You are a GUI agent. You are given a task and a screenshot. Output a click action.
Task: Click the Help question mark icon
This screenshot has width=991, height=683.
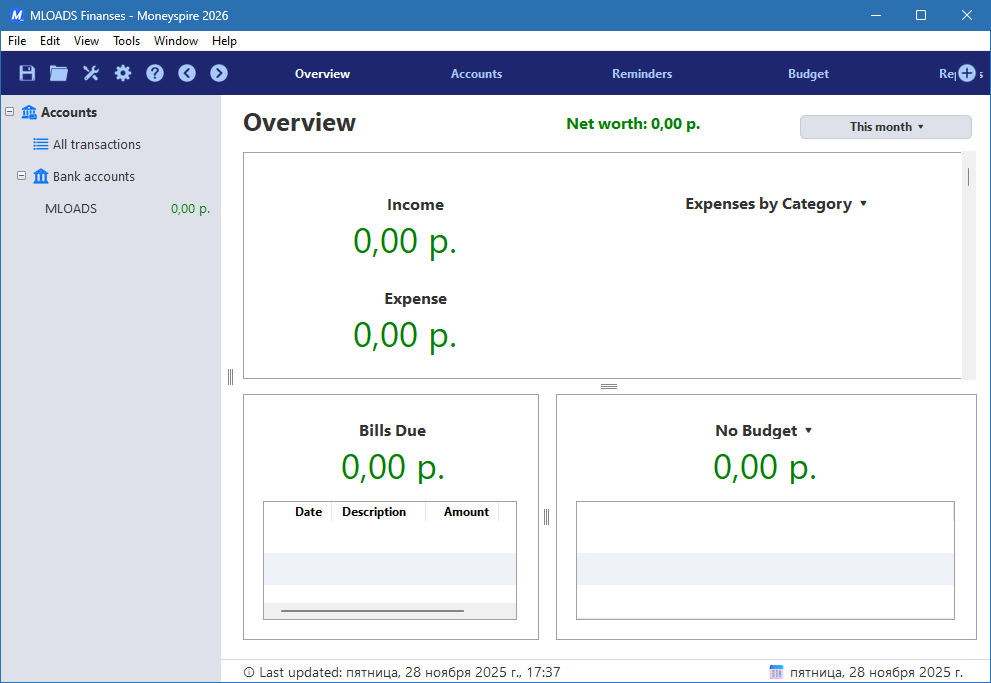coord(154,73)
